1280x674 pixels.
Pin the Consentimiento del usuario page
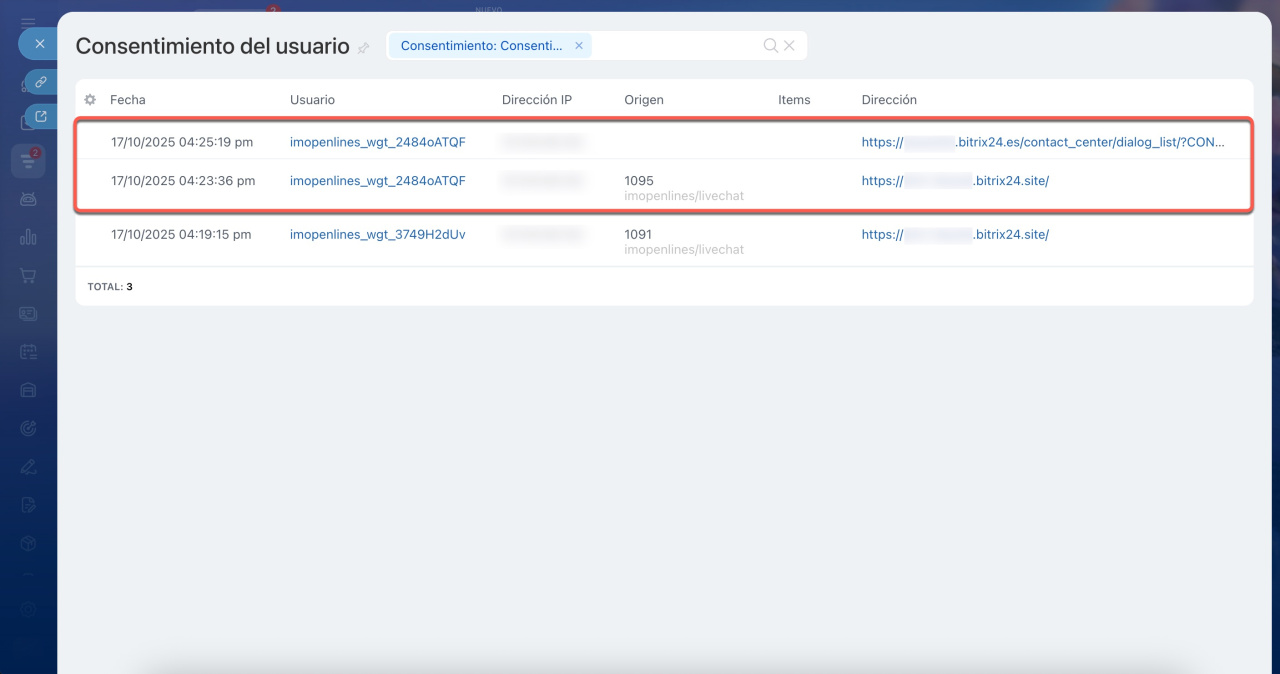pyautogui.click(x=363, y=48)
